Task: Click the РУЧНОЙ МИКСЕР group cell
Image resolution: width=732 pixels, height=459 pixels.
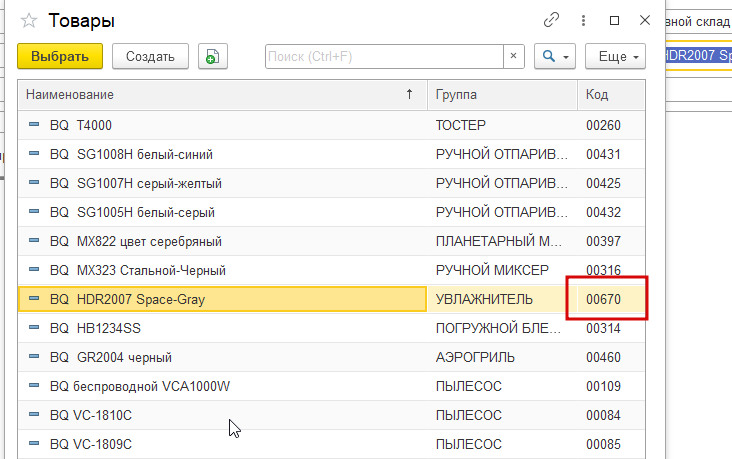Action: click(x=502, y=270)
